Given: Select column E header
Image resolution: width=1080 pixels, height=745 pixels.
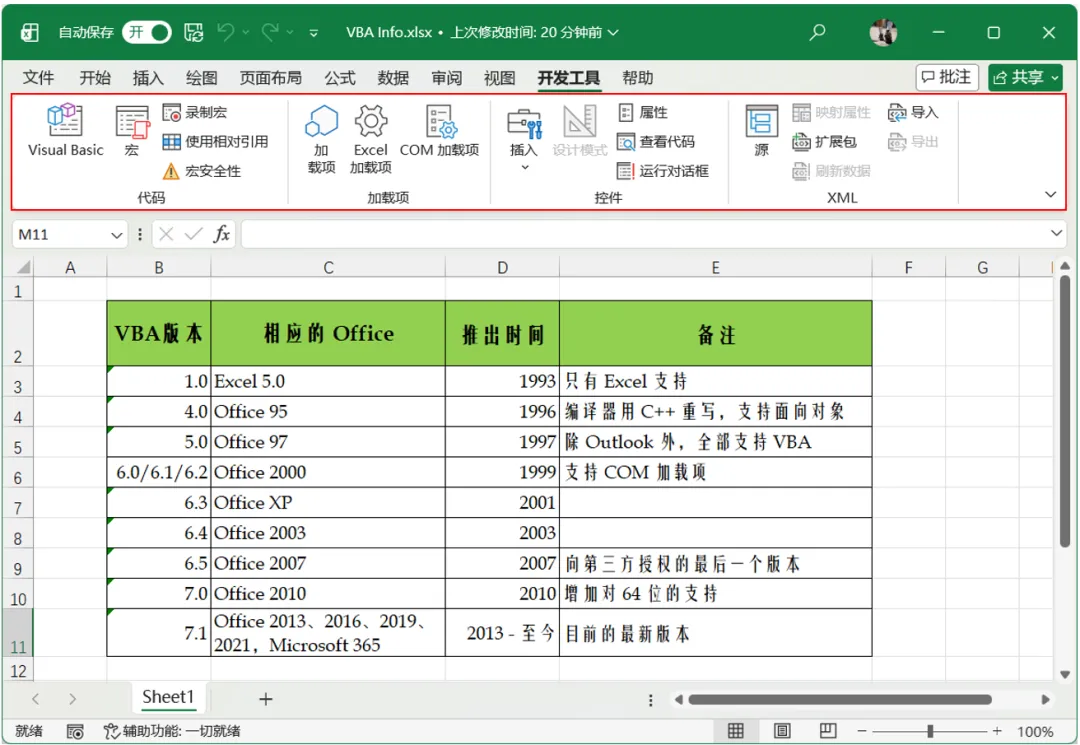Looking at the screenshot, I should (716, 267).
